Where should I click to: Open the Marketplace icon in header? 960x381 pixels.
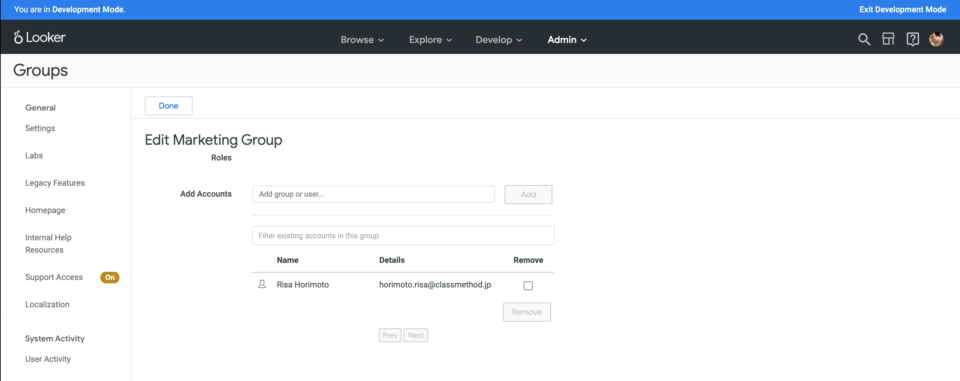(x=888, y=40)
